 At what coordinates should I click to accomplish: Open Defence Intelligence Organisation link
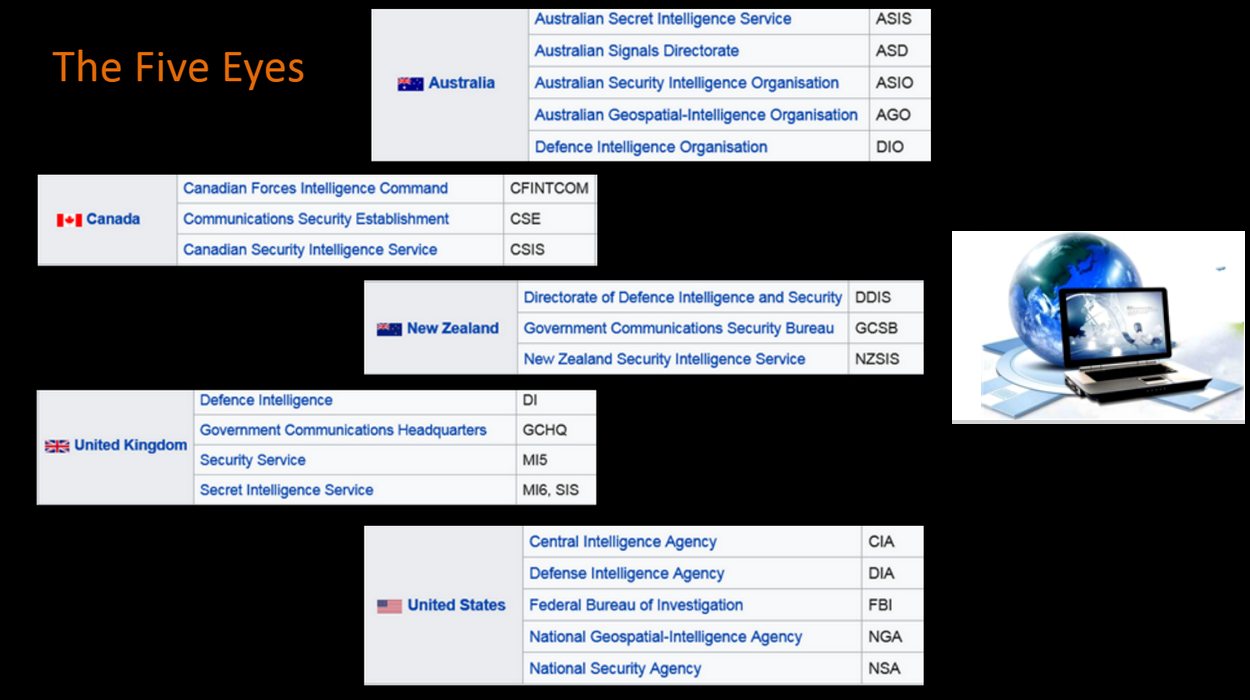pyautogui.click(x=651, y=147)
